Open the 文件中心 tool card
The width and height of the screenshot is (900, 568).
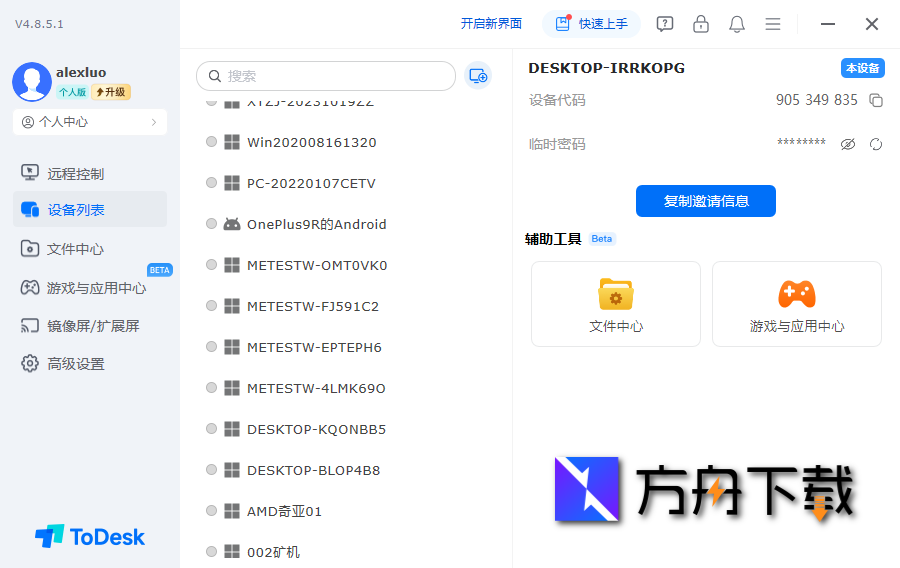(x=616, y=304)
